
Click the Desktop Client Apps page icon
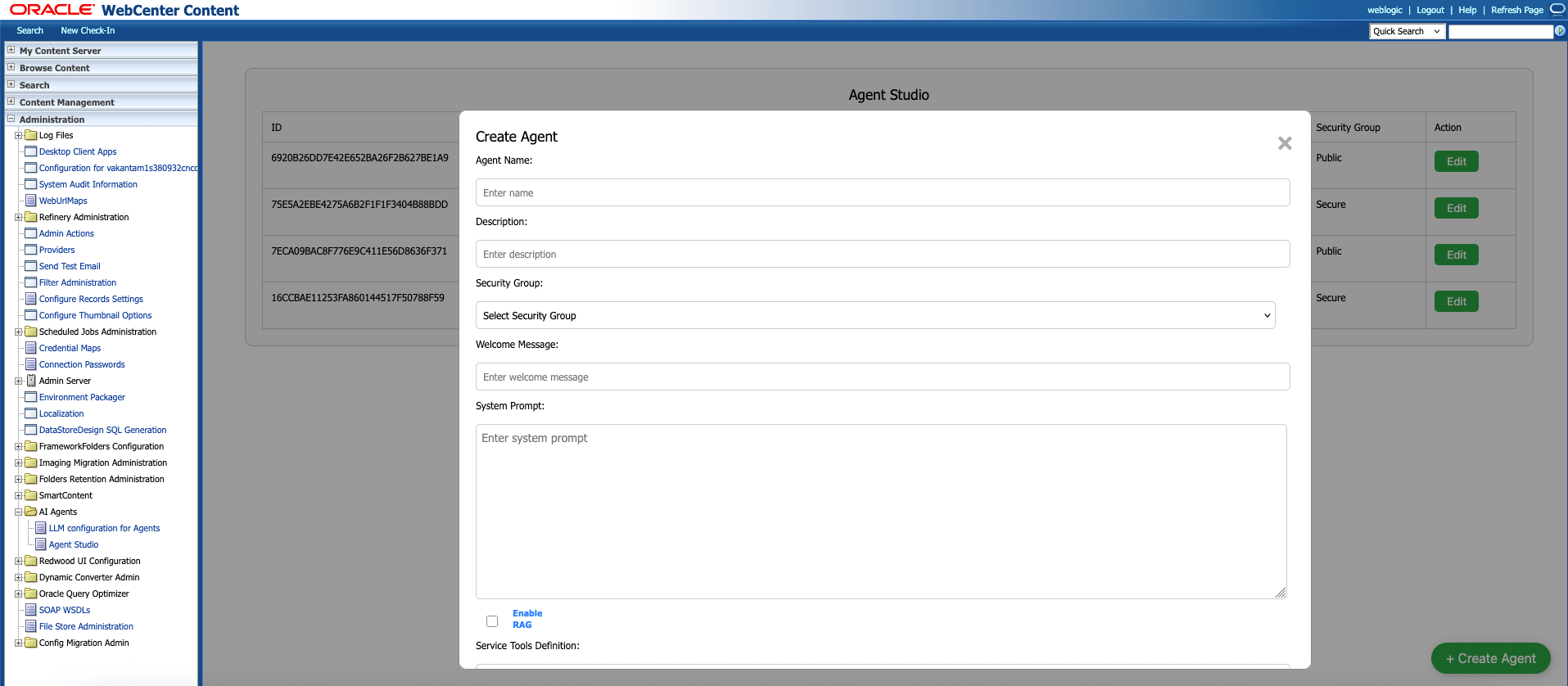pyautogui.click(x=31, y=151)
